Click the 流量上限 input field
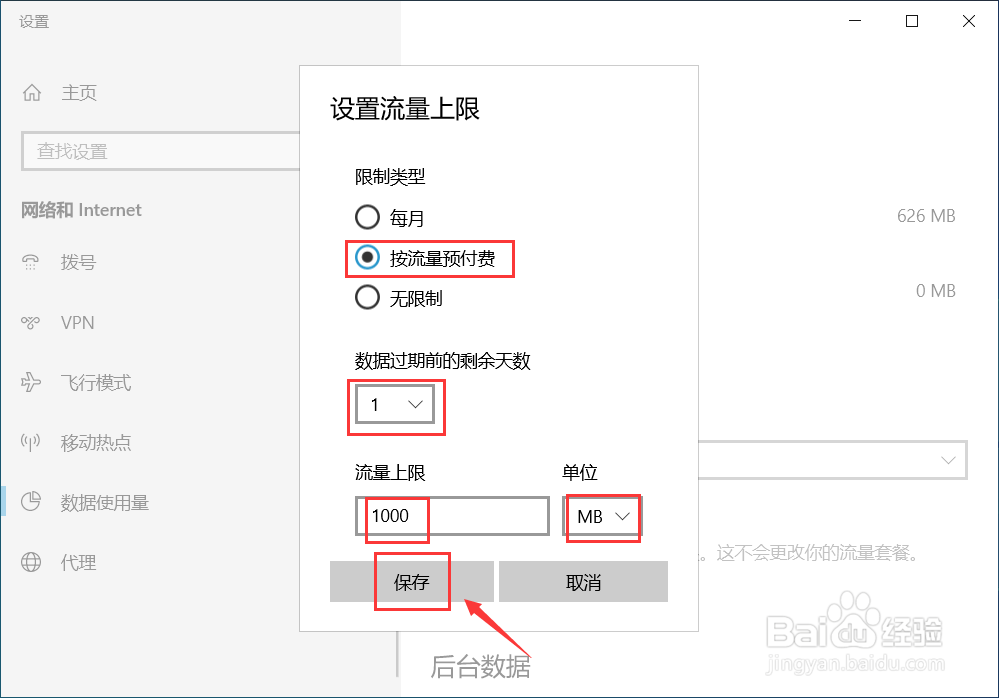999x698 pixels. click(x=452, y=516)
